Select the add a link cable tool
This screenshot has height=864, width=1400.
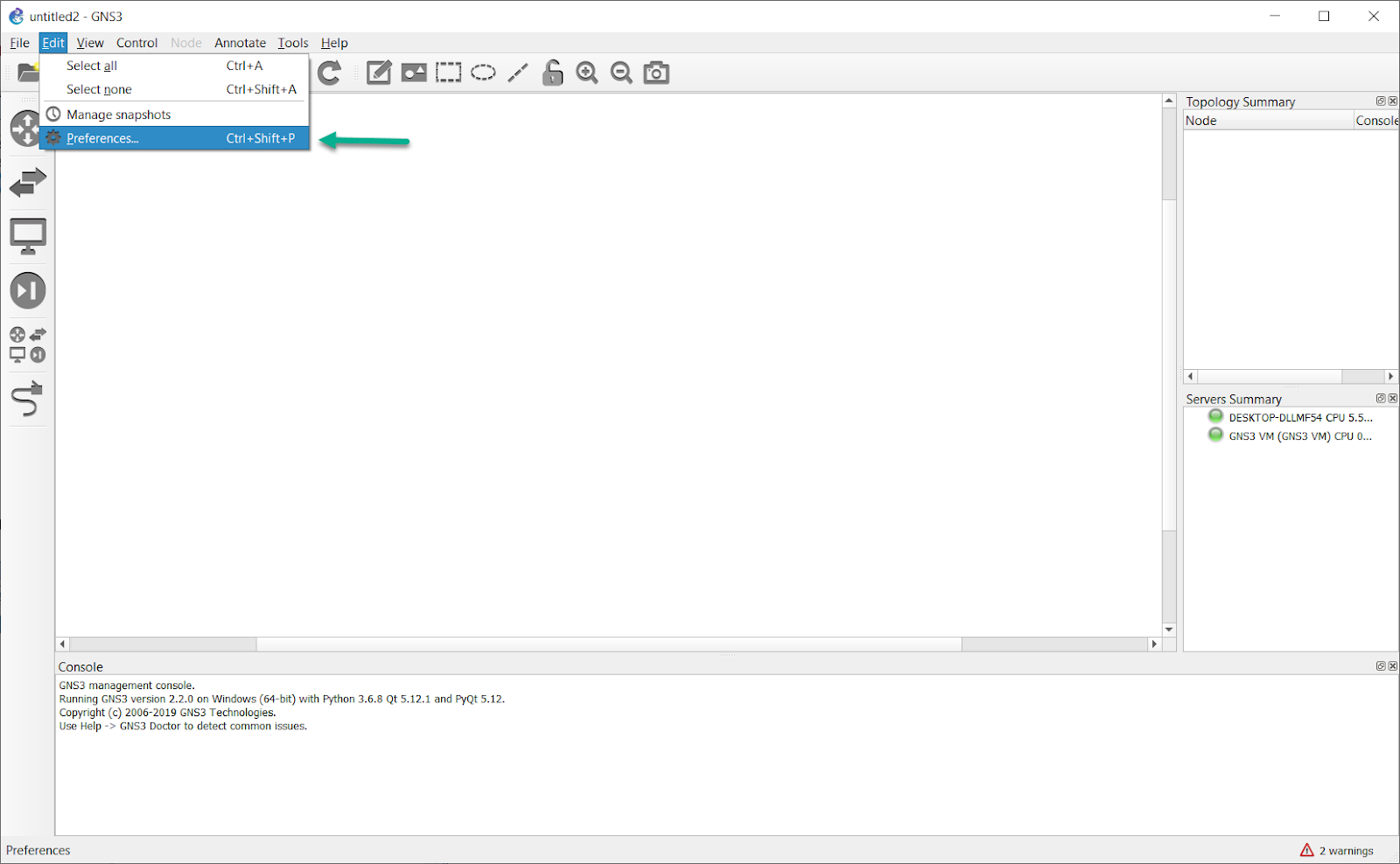[x=28, y=399]
